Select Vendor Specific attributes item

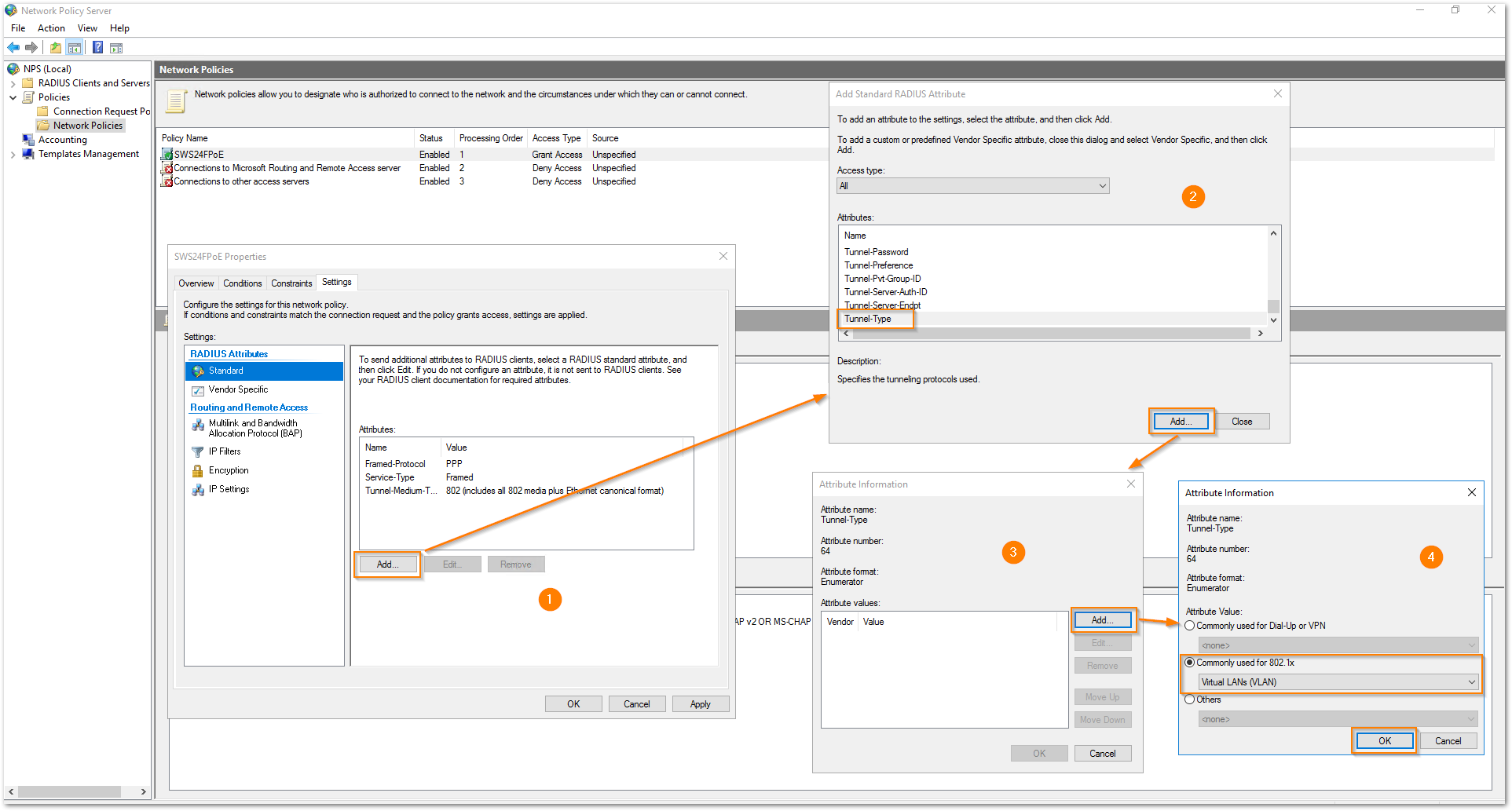(x=237, y=389)
